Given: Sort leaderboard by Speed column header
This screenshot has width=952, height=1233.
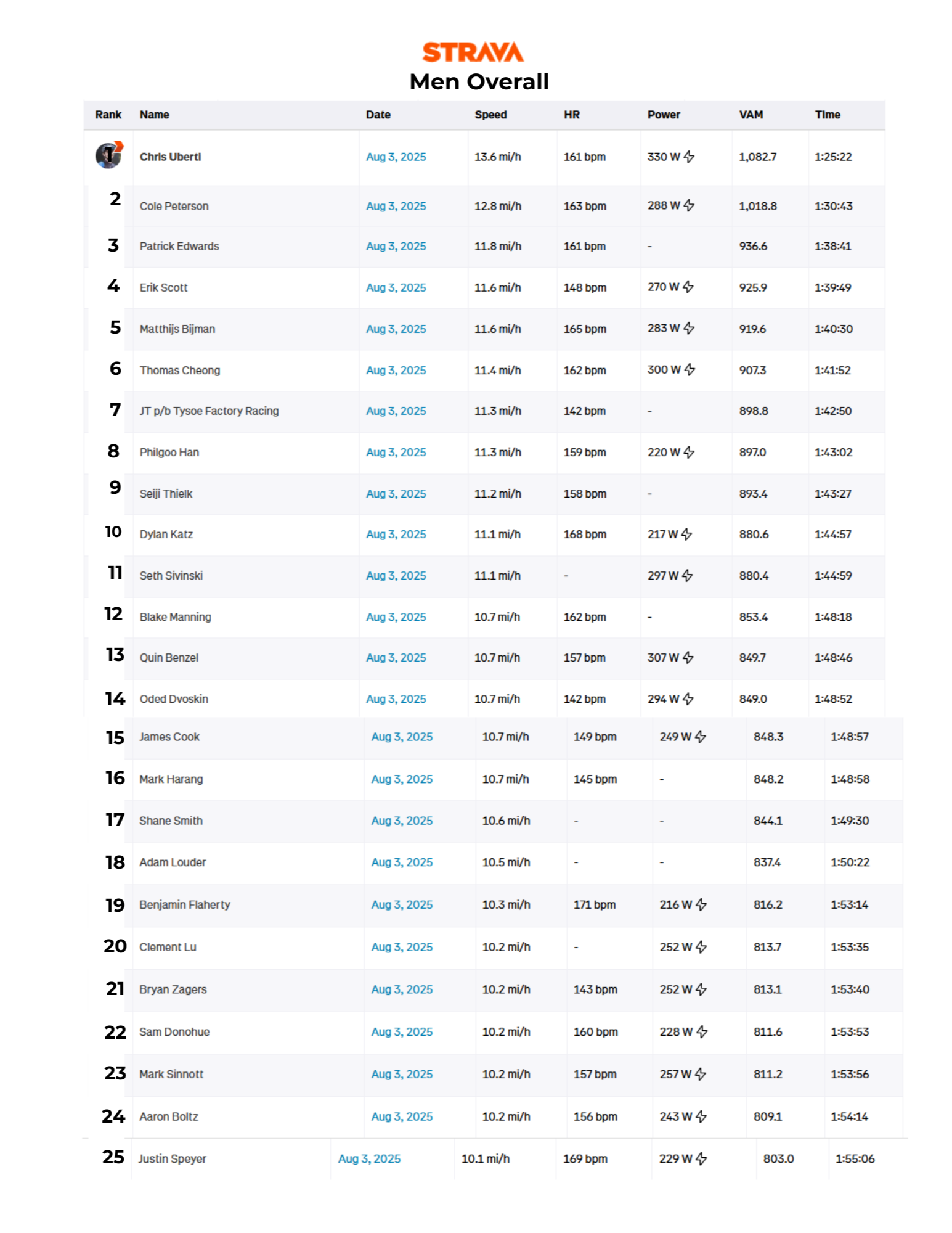Looking at the screenshot, I should tap(490, 115).
